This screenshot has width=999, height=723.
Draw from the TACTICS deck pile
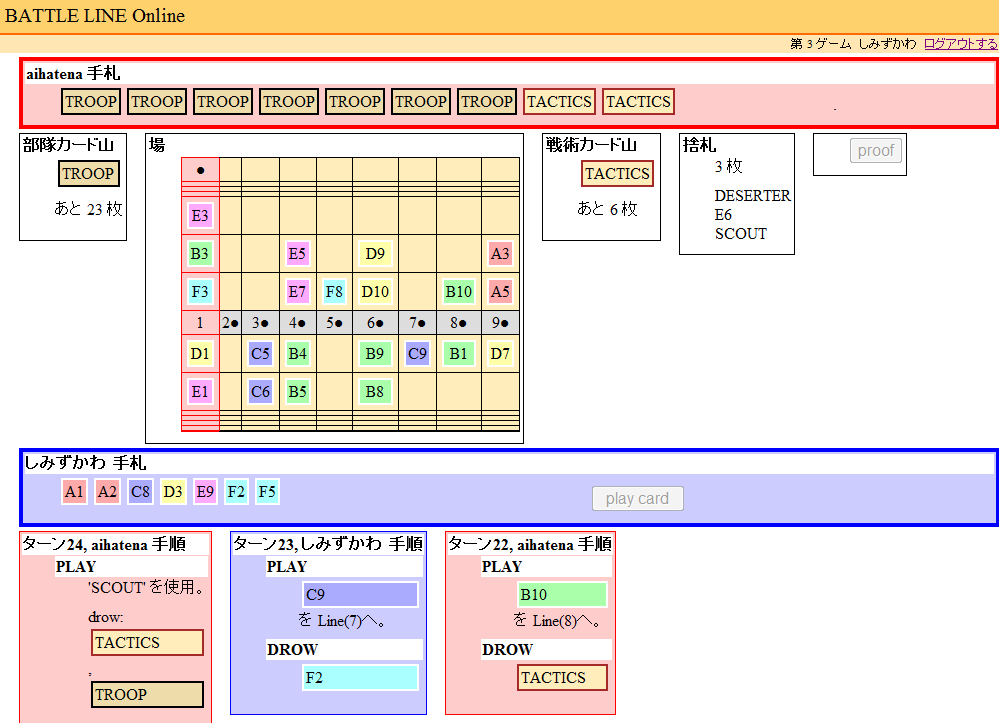pyautogui.click(x=617, y=174)
